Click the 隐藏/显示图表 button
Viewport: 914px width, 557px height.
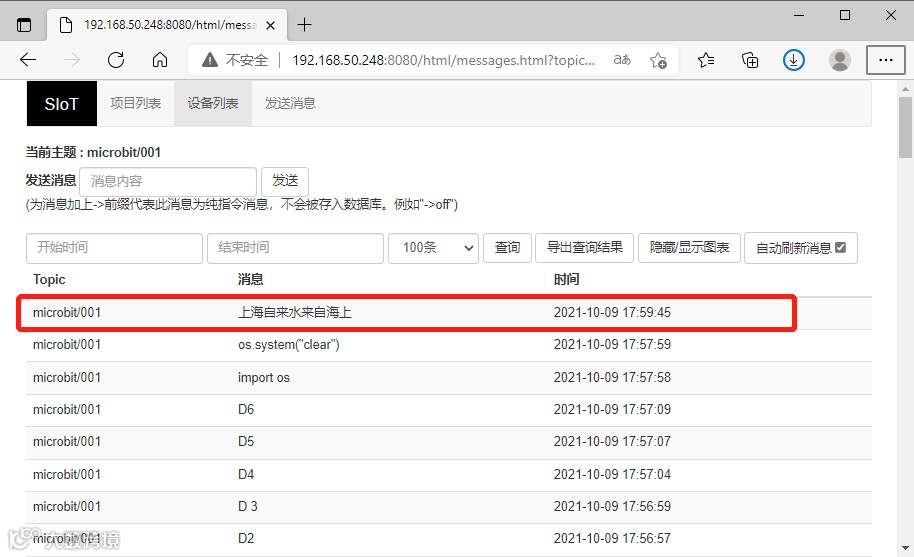(x=690, y=248)
